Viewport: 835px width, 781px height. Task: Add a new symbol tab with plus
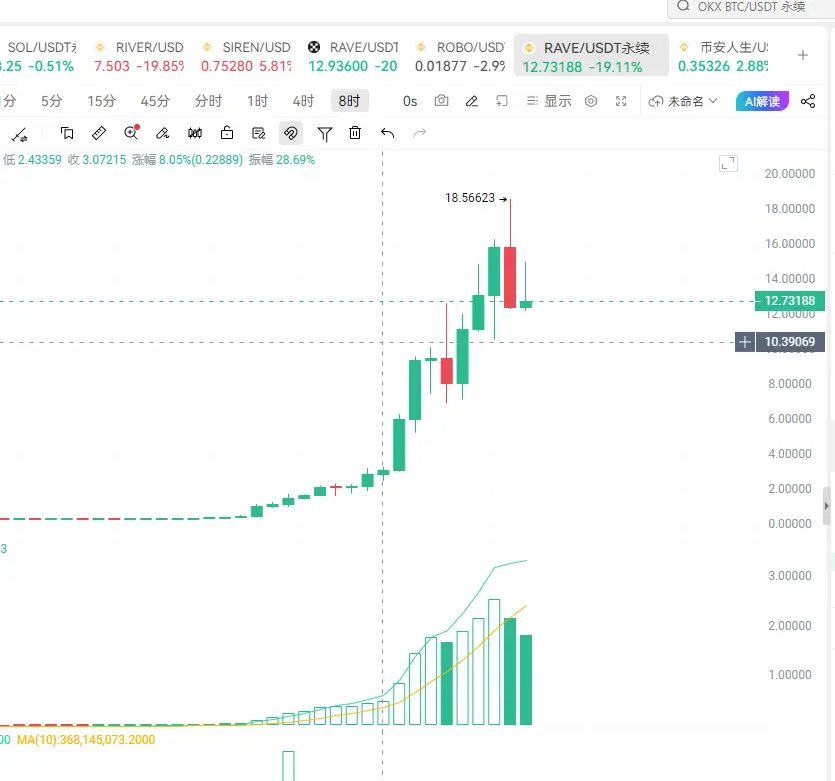803,55
